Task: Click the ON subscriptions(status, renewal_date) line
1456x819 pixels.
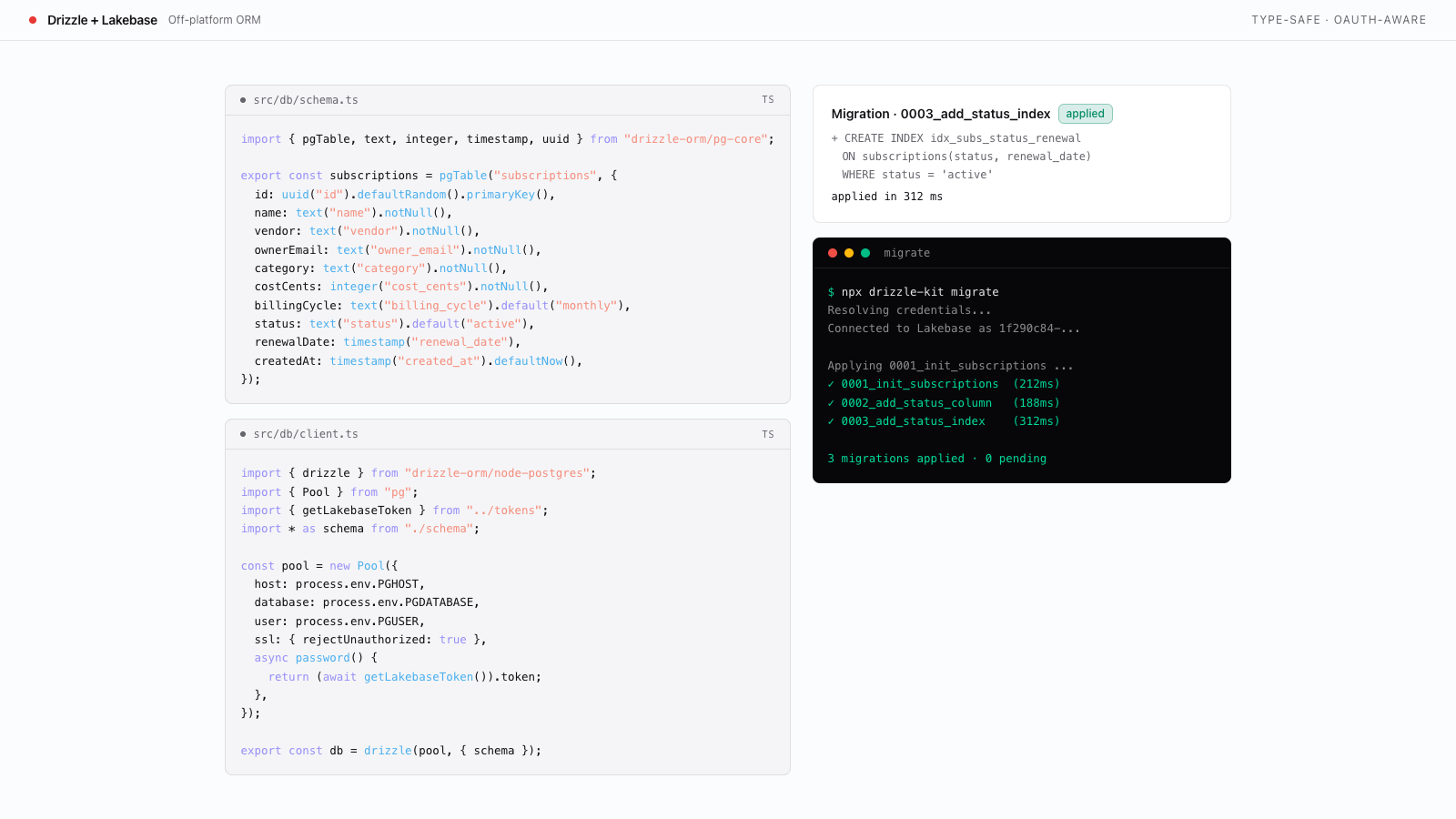Action: 966,157
